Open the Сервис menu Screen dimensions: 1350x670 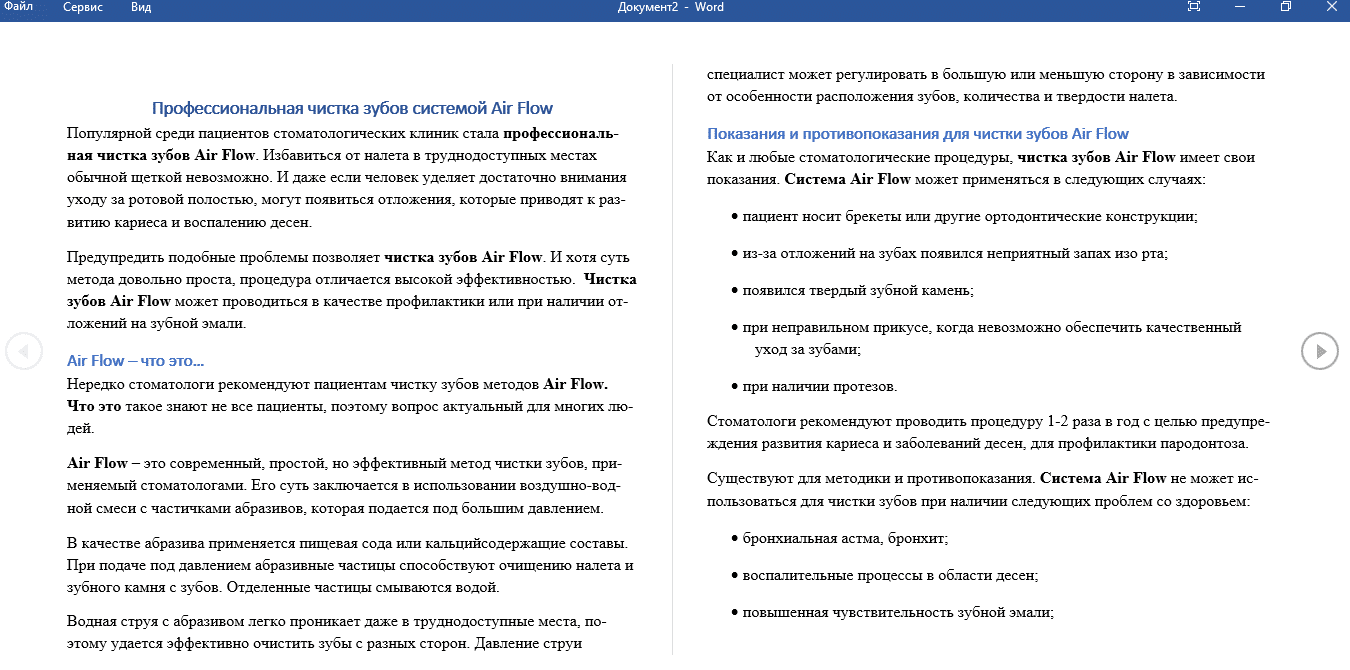pyautogui.click(x=81, y=7)
